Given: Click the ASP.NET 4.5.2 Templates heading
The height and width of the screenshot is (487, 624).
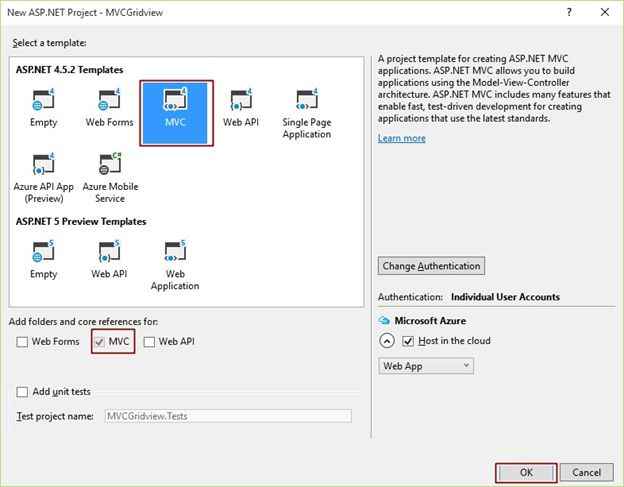Looking at the screenshot, I should click(70, 70).
